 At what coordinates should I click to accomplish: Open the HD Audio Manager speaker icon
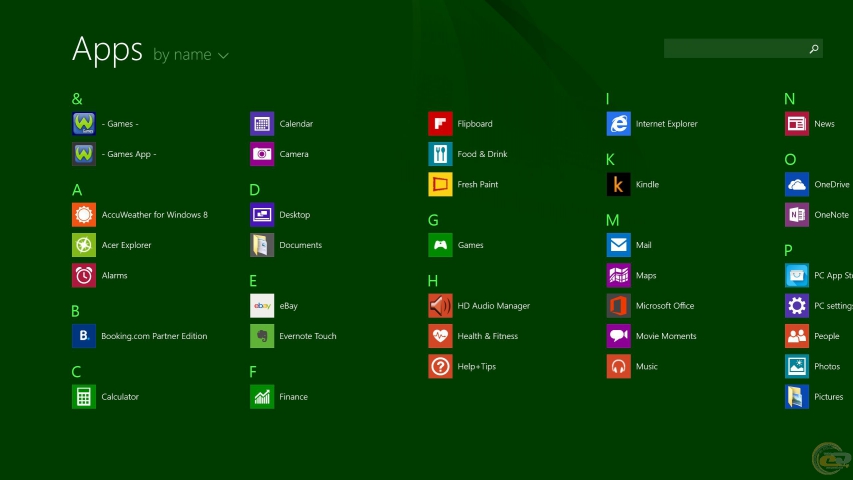click(x=440, y=306)
